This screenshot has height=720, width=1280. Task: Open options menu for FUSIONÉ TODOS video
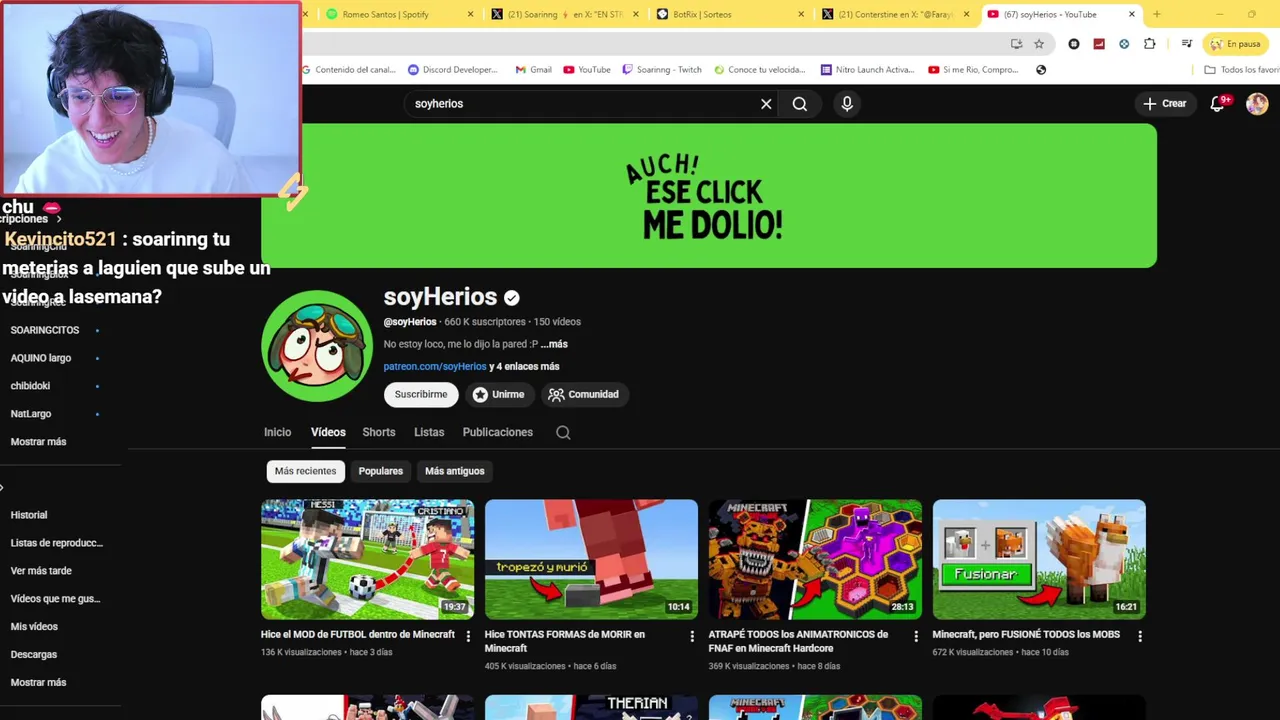click(x=1140, y=636)
